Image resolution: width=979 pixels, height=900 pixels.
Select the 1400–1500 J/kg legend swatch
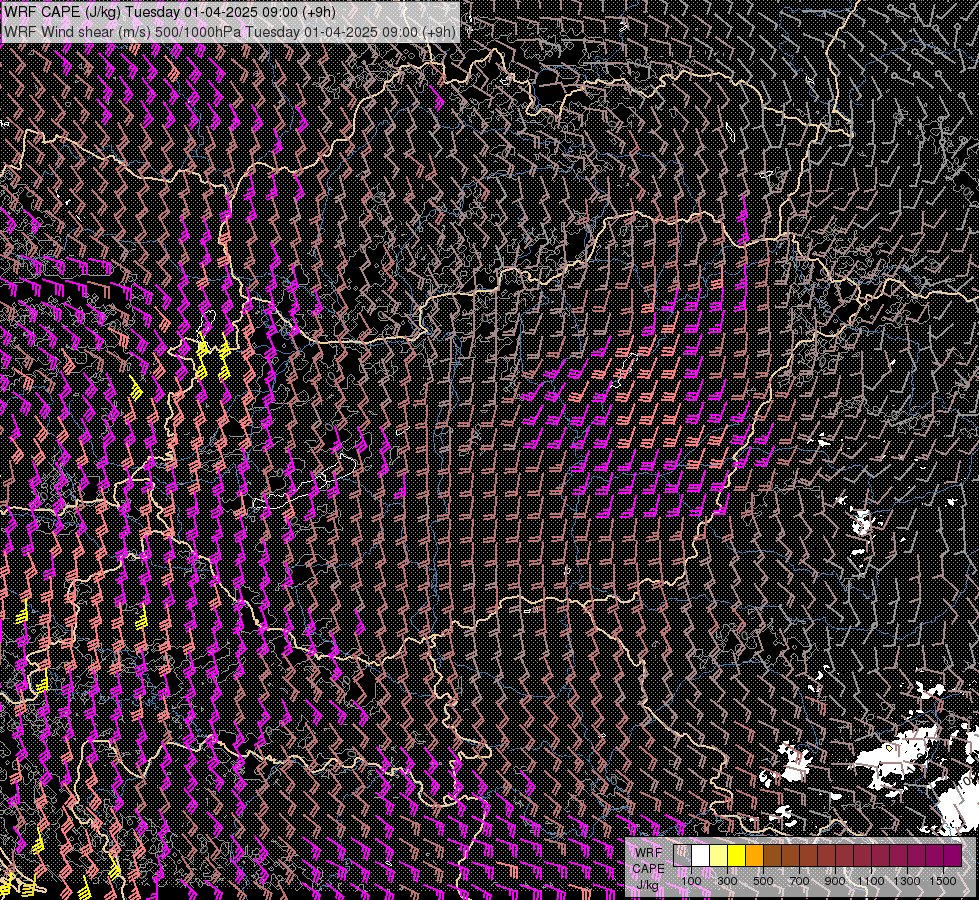click(x=935, y=856)
